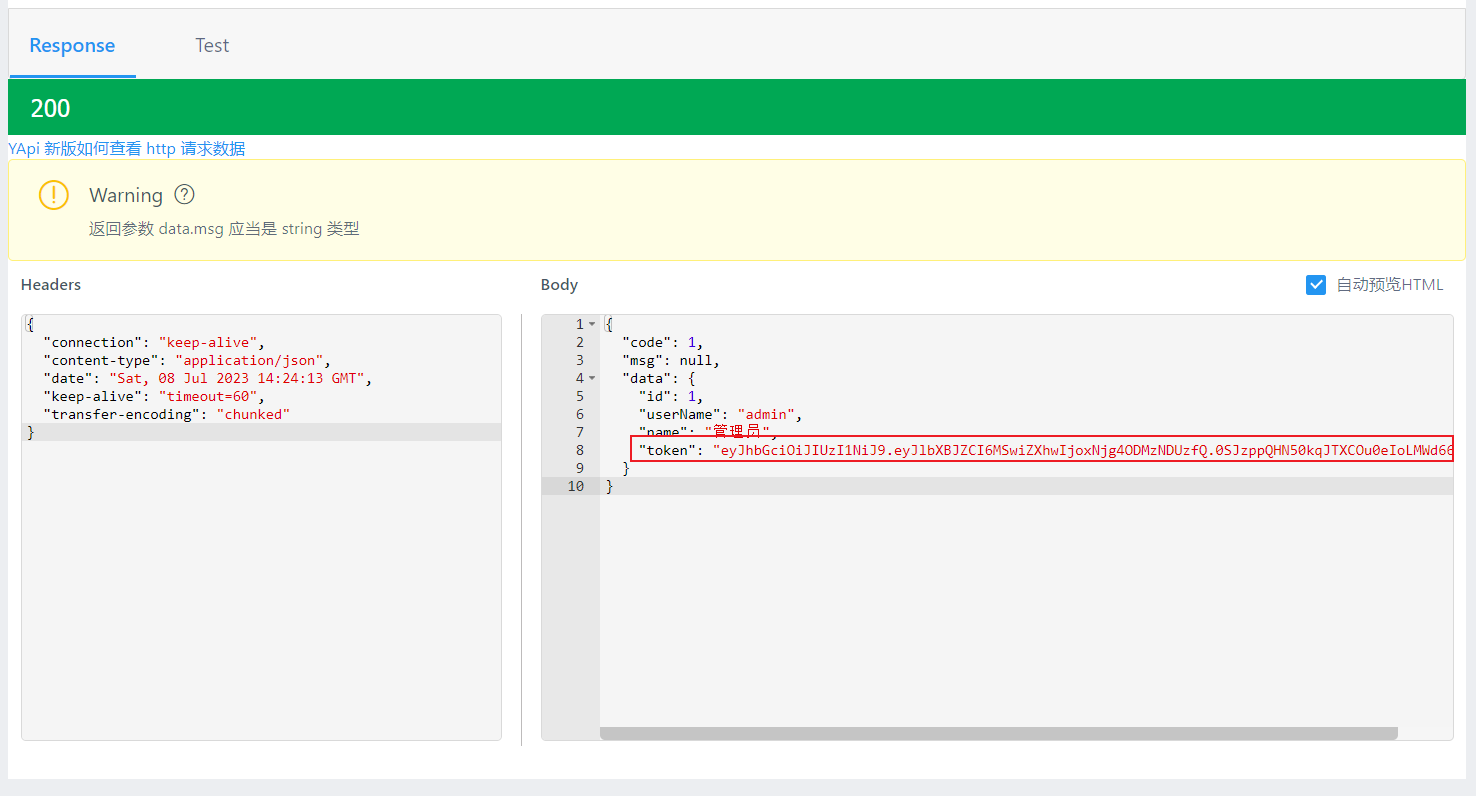This screenshot has height=796, width=1476.
Task: Click the "keep-alive": "timeout=60" line
Action: 155,396
